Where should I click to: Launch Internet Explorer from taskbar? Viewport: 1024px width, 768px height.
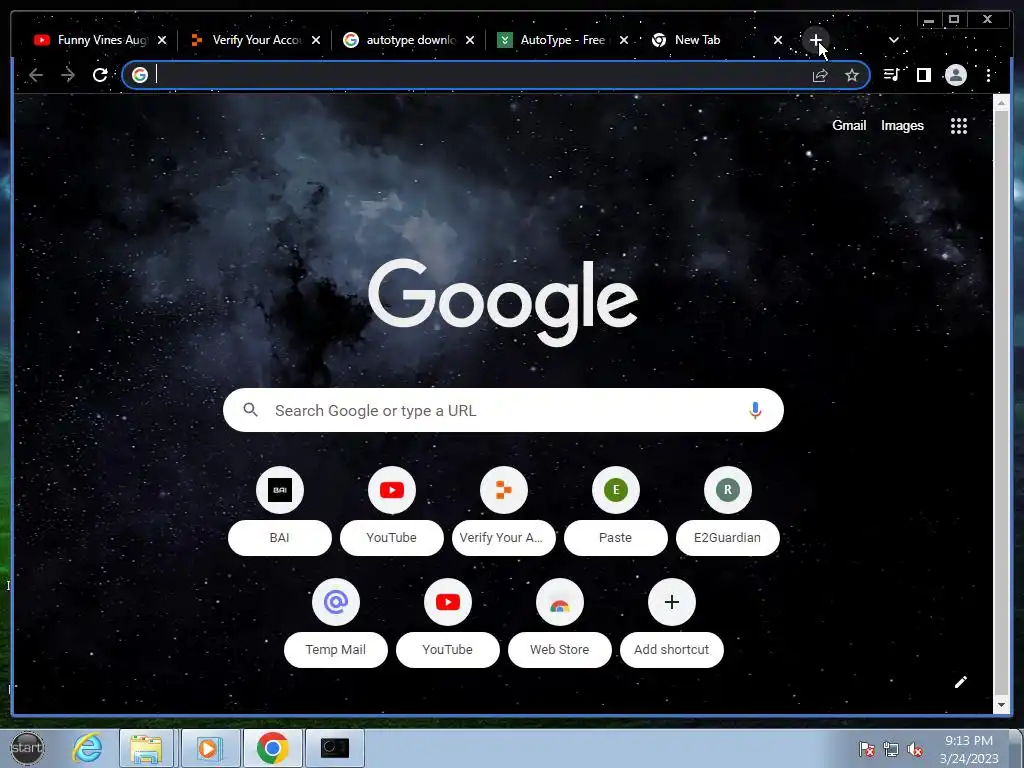pos(88,748)
